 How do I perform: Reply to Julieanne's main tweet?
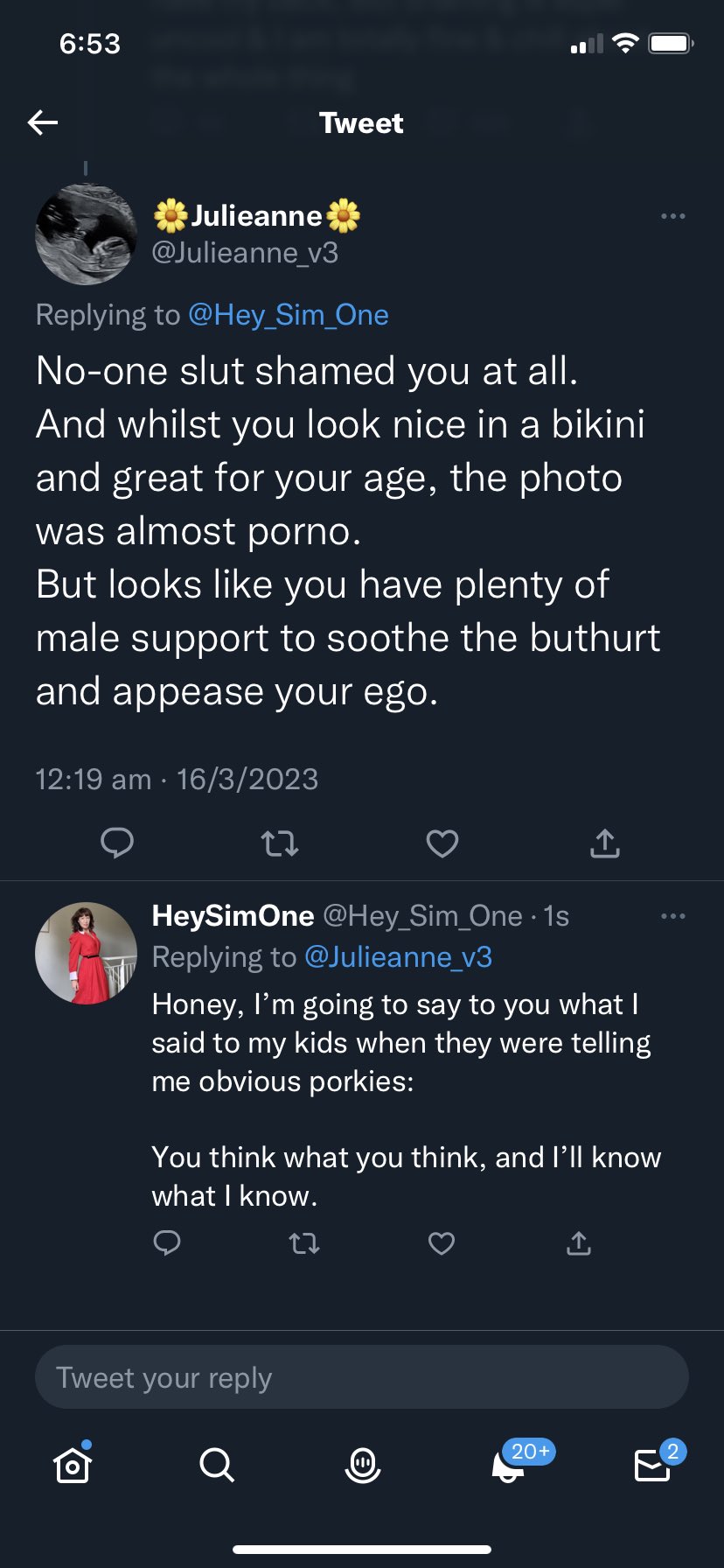point(117,843)
